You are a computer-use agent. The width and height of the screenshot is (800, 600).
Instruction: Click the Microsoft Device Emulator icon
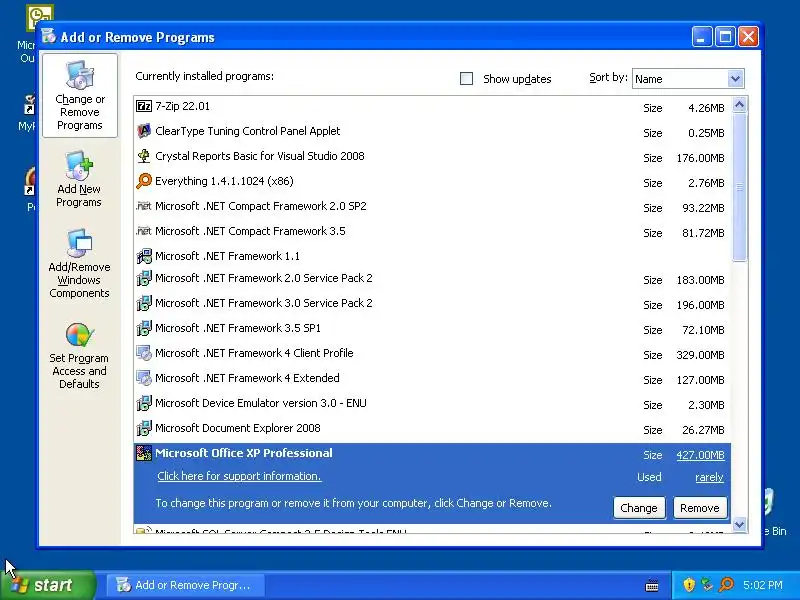click(144, 403)
